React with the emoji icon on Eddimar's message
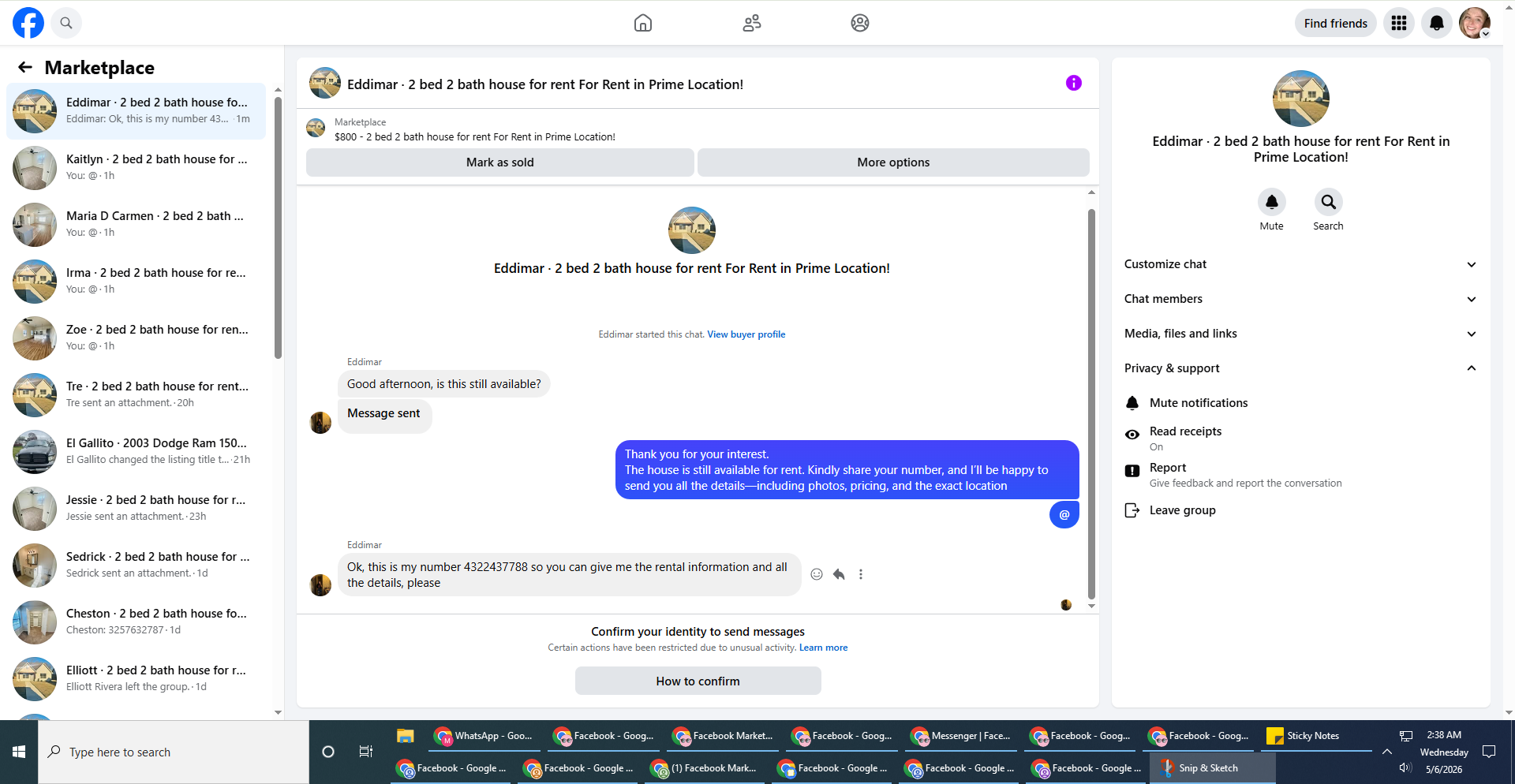The height and width of the screenshot is (784, 1515). click(817, 574)
